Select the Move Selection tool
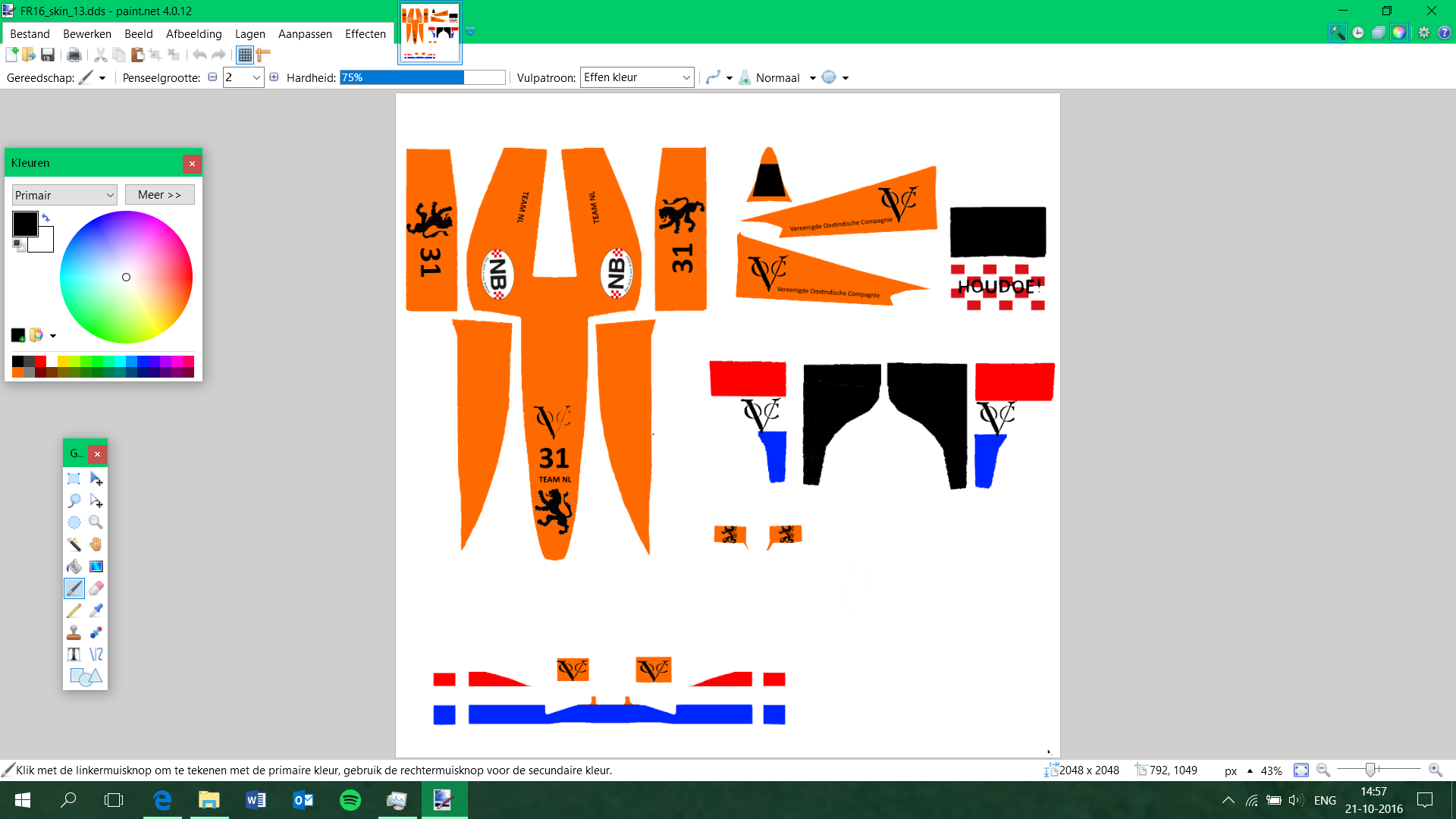Image resolution: width=1456 pixels, height=819 pixels. 96,500
